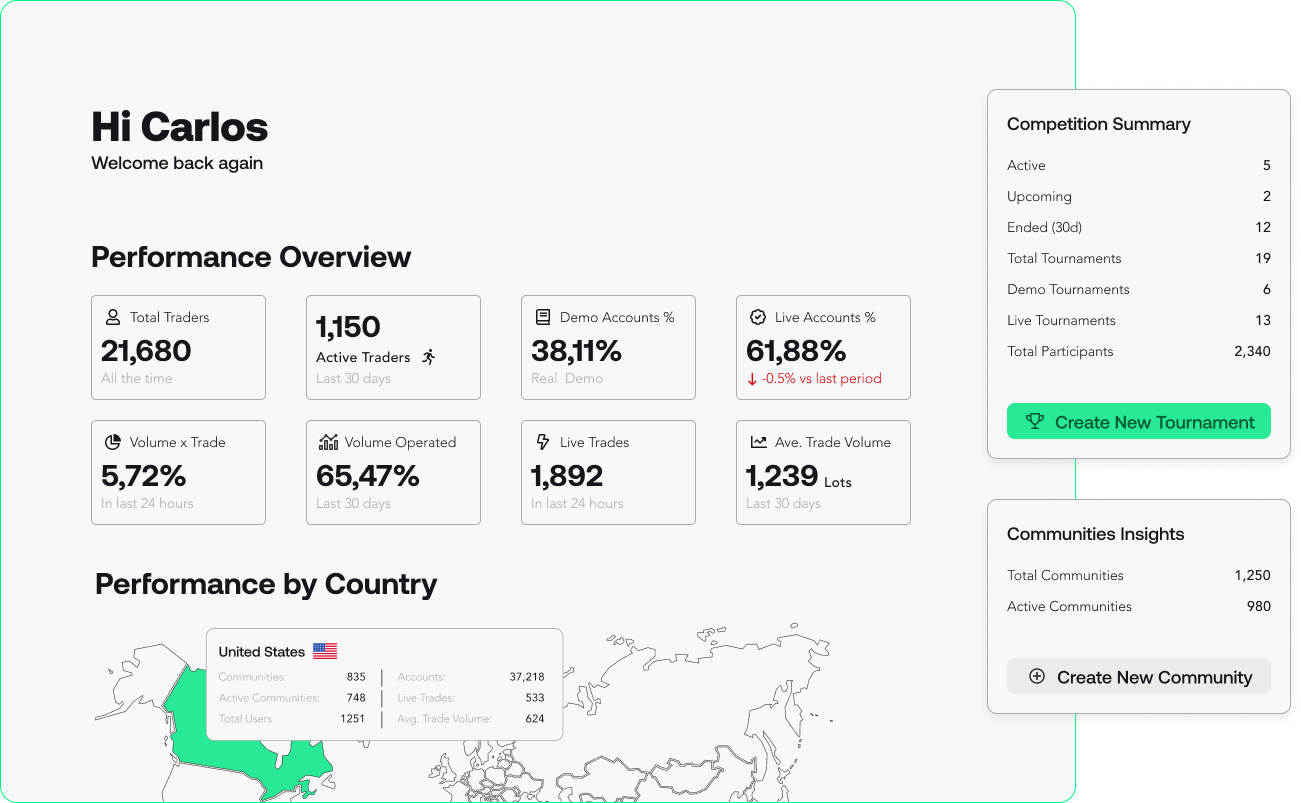This screenshot has height=803, width=1301.
Task: Click the red down arrow by -0.5%
Action: tap(752, 379)
